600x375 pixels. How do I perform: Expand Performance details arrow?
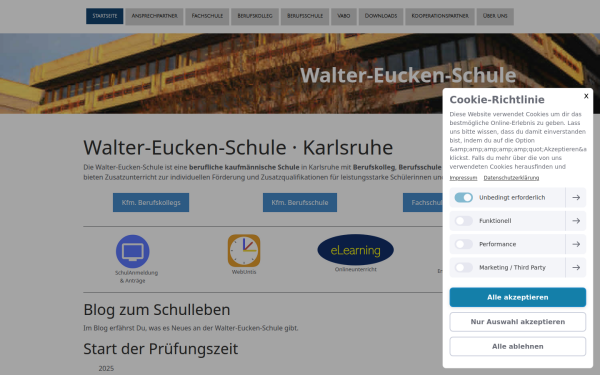coord(576,244)
